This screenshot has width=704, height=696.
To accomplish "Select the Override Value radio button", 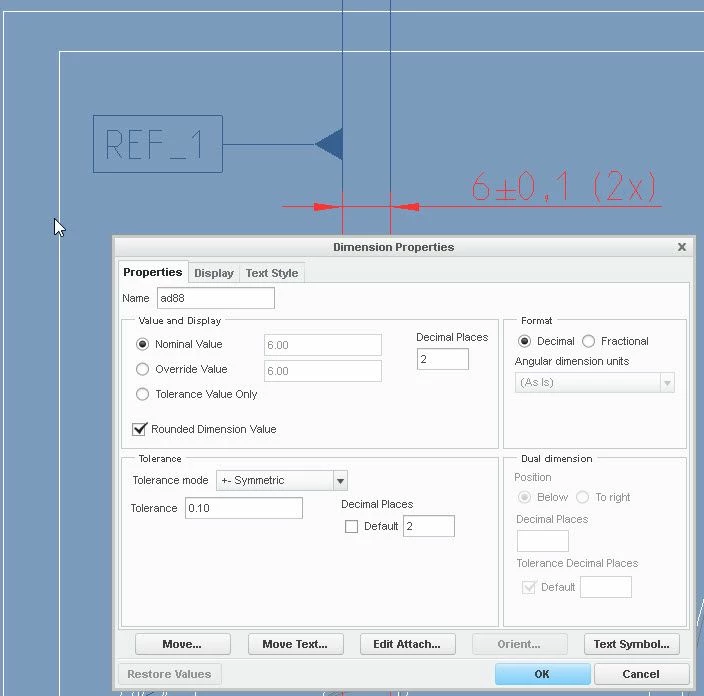I will tap(142, 369).
